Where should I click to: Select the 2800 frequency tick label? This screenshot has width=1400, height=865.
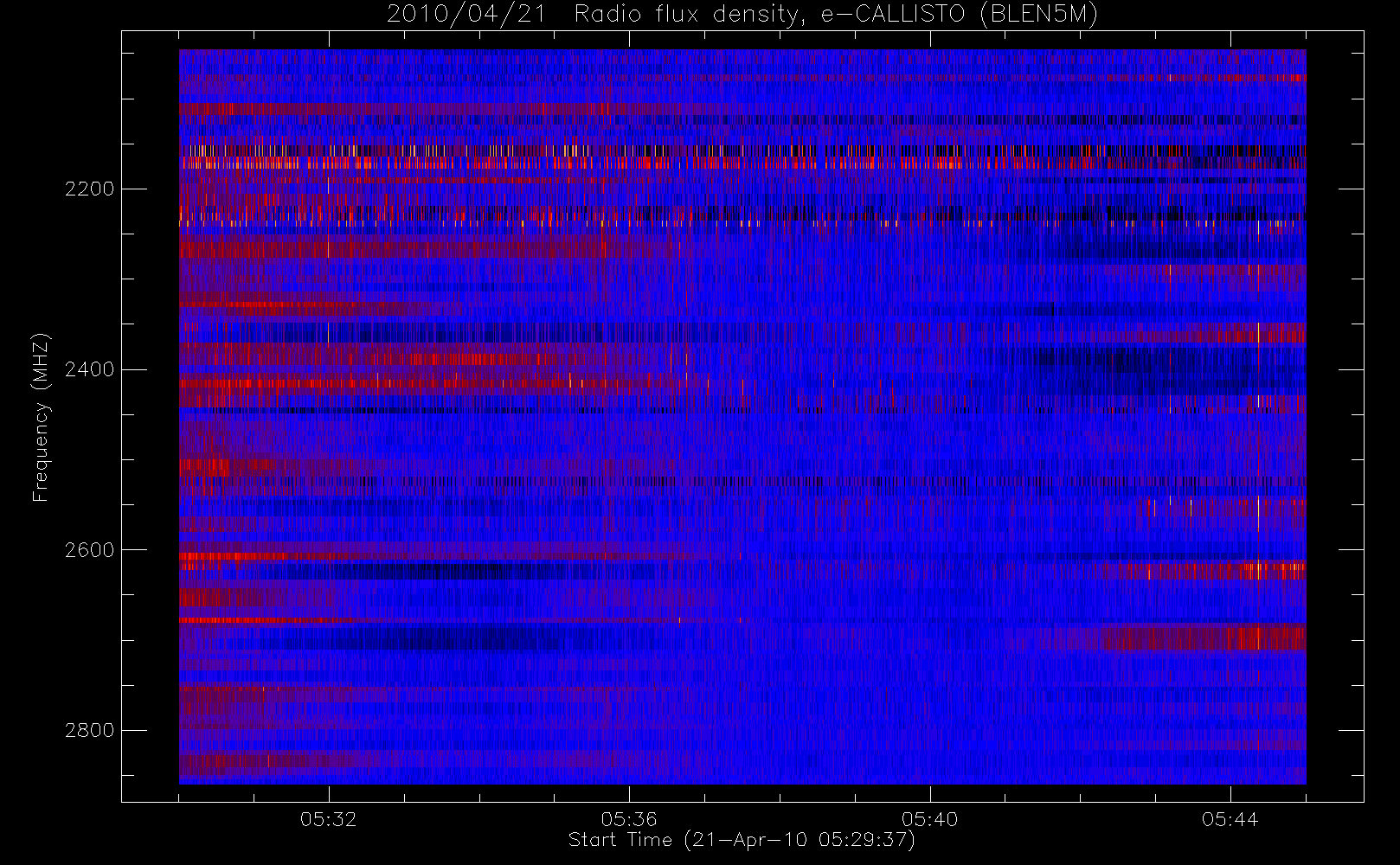89,731
